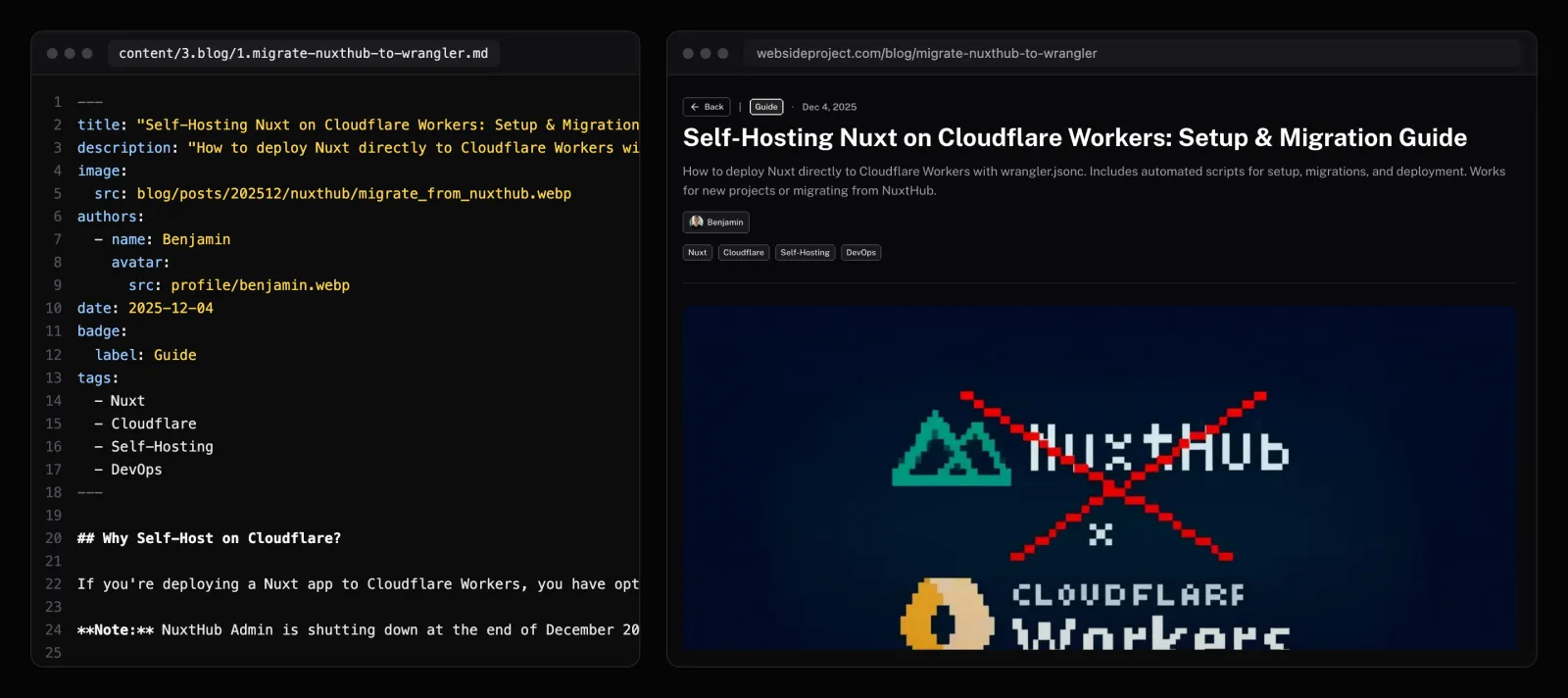1568x698 pixels.
Task: Click the 'avatar:' line in the editor
Action: point(140,263)
